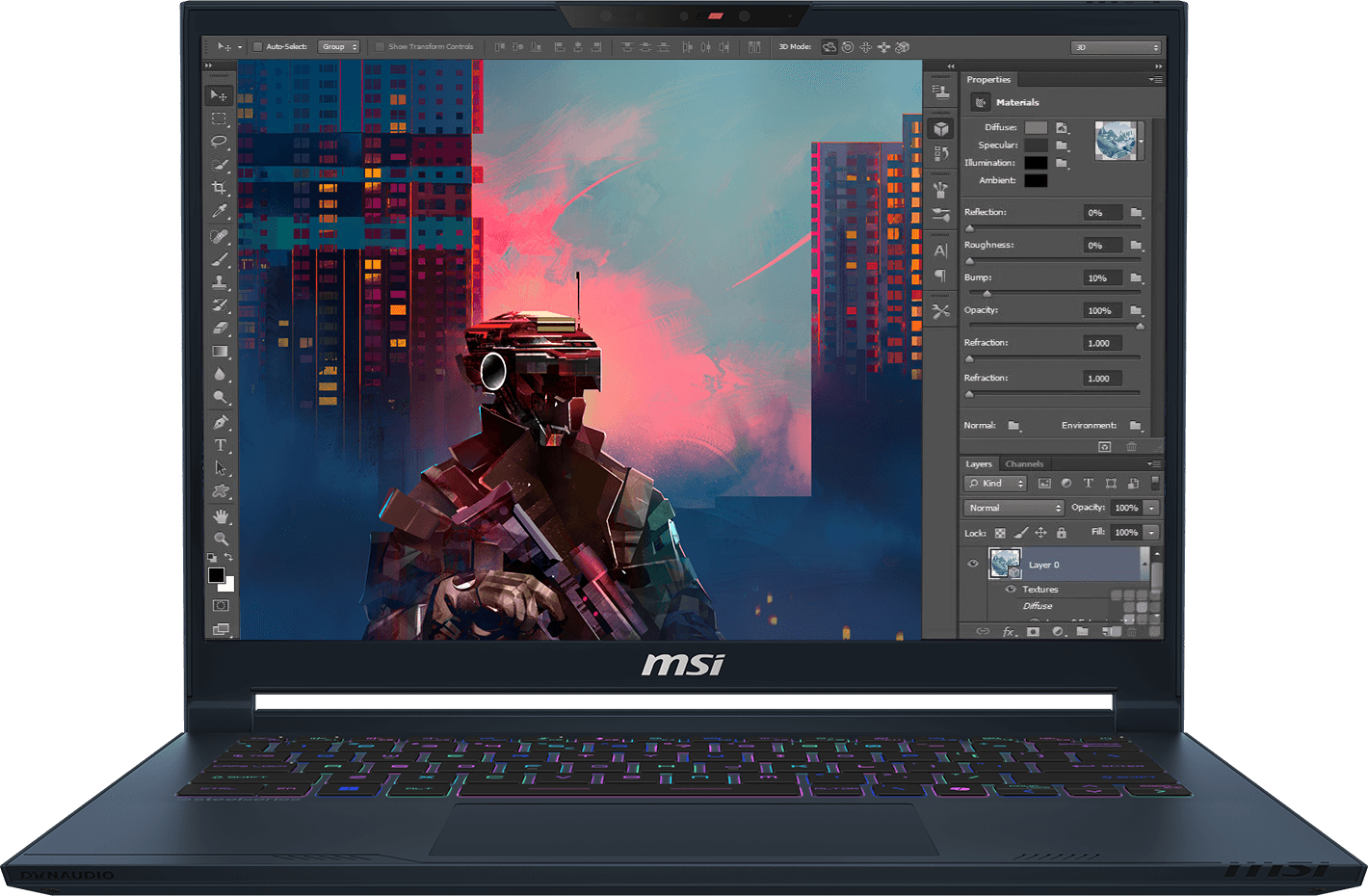Image resolution: width=1368 pixels, height=896 pixels.
Task: Toggle visibility of Textures
Action: (1011, 589)
